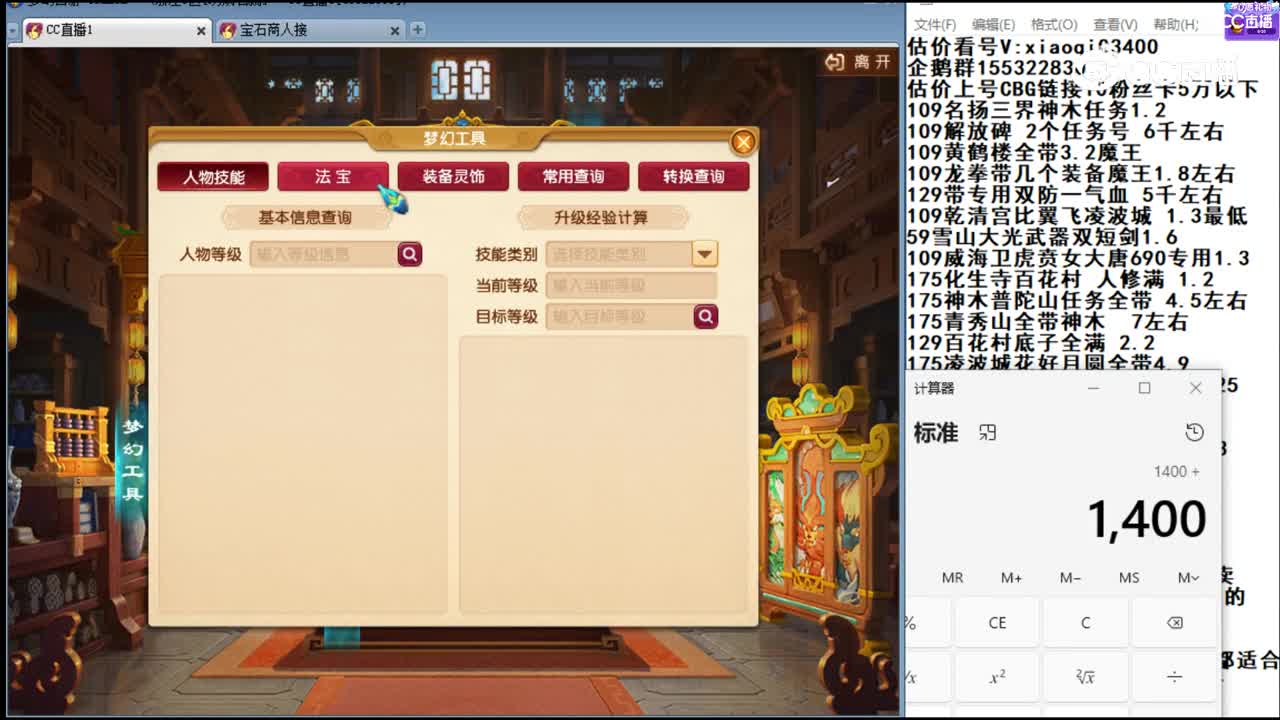The width and height of the screenshot is (1280, 720).
Task: Click notepad line 109黄鹤楼全带3.2魔王
Action: pos(1025,152)
